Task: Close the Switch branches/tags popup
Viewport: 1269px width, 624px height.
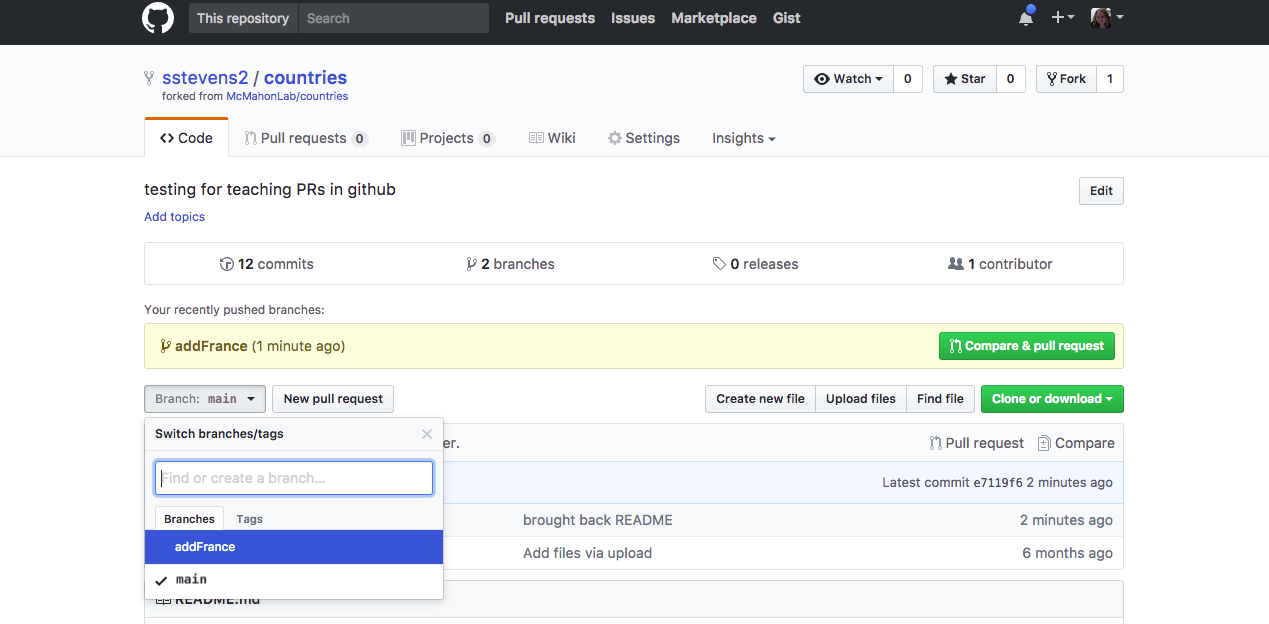Action: tap(427, 434)
